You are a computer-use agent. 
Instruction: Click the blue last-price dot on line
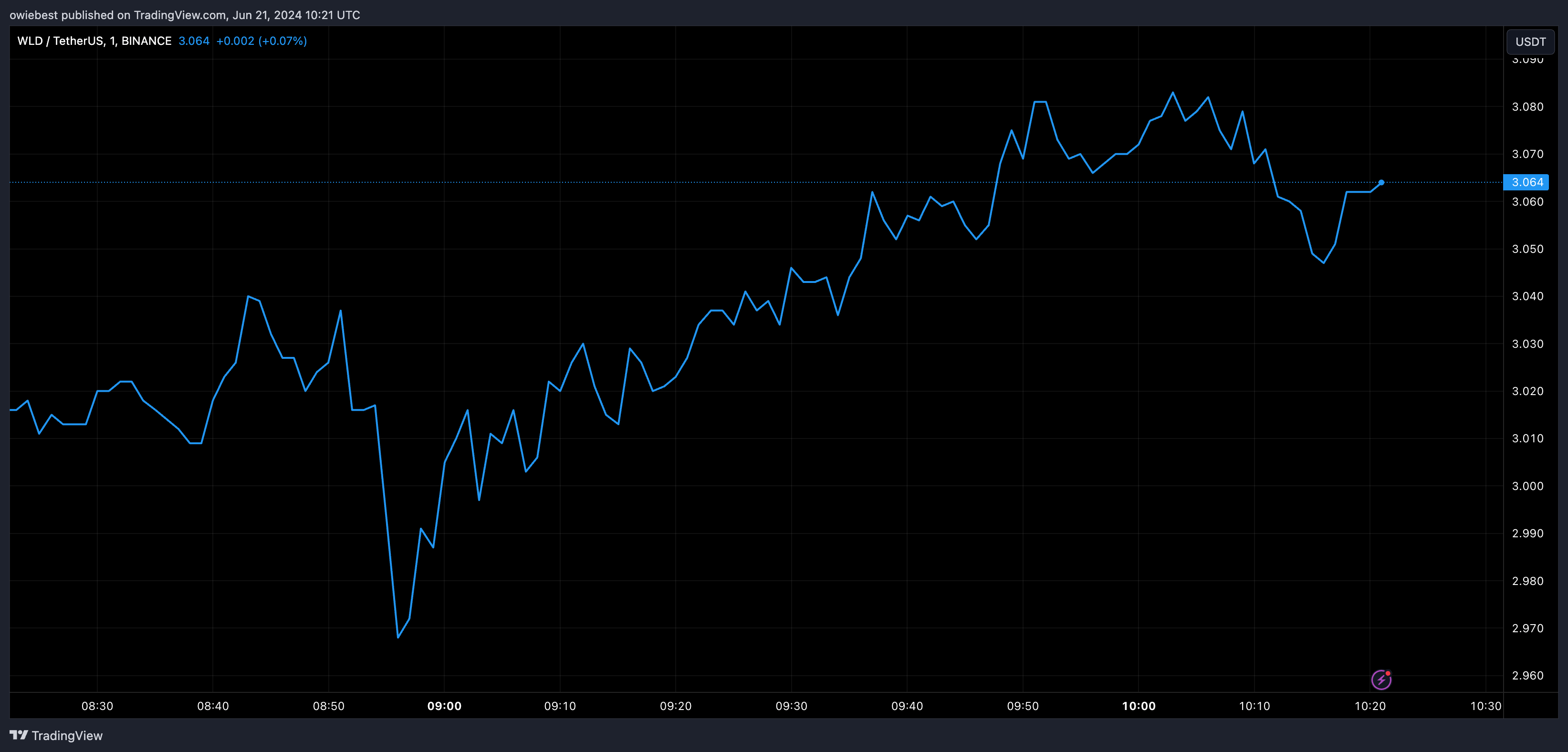click(x=1381, y=182)
